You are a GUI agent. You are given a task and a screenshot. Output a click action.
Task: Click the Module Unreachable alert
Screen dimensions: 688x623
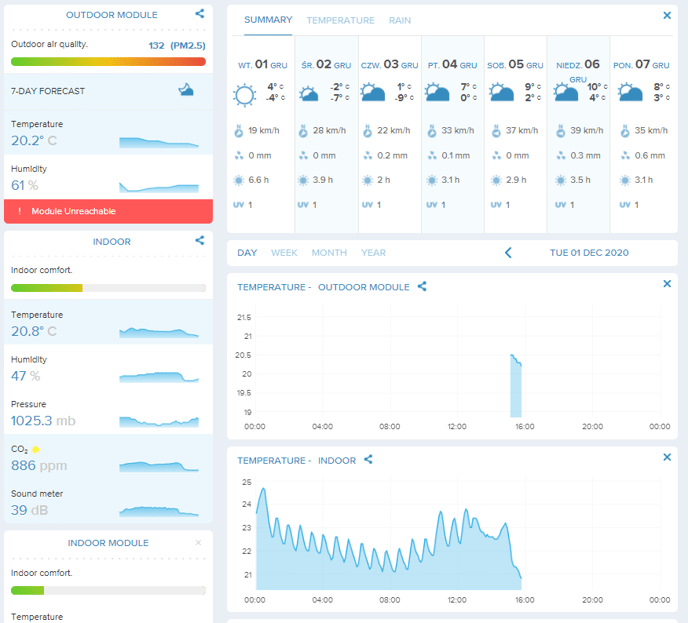click(x=108, y=211)
